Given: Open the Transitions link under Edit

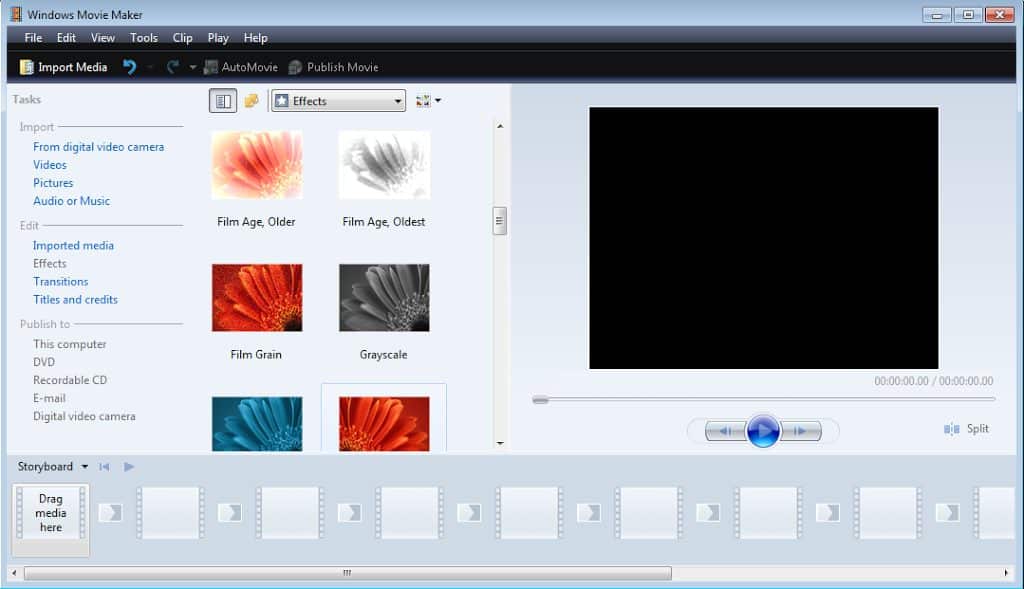Looking at the screenshot, I should pyautogui.click(x=61, y=281).
